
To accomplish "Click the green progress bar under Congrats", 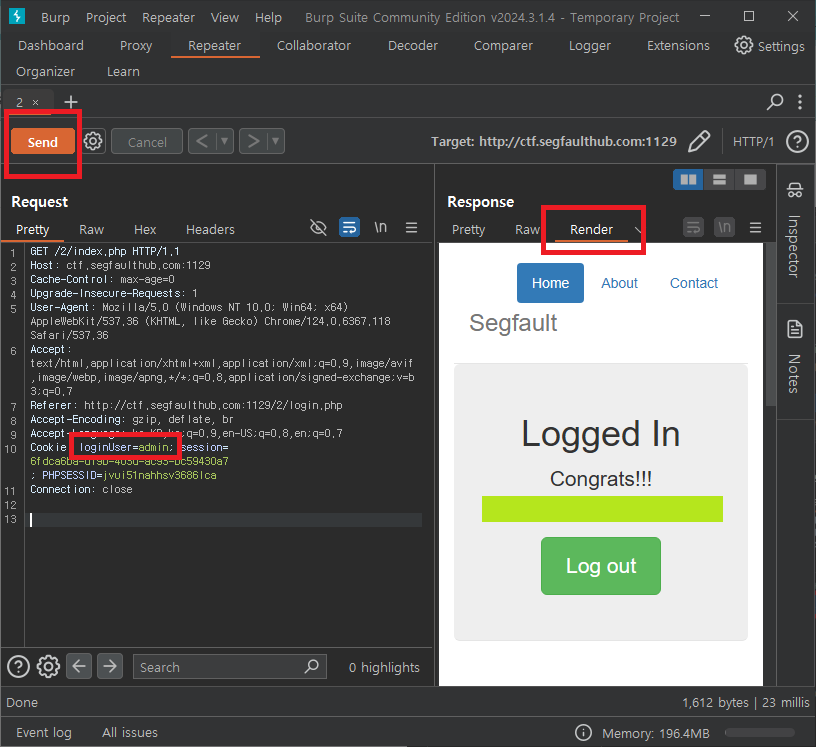I will tap(601, 509).
